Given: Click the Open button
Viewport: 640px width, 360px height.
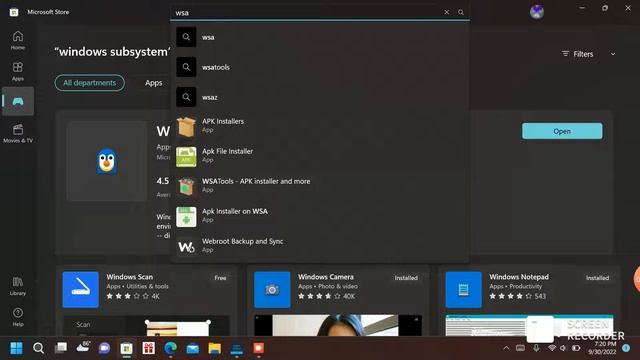Looking at the screenshot, I should click(562, 131).
